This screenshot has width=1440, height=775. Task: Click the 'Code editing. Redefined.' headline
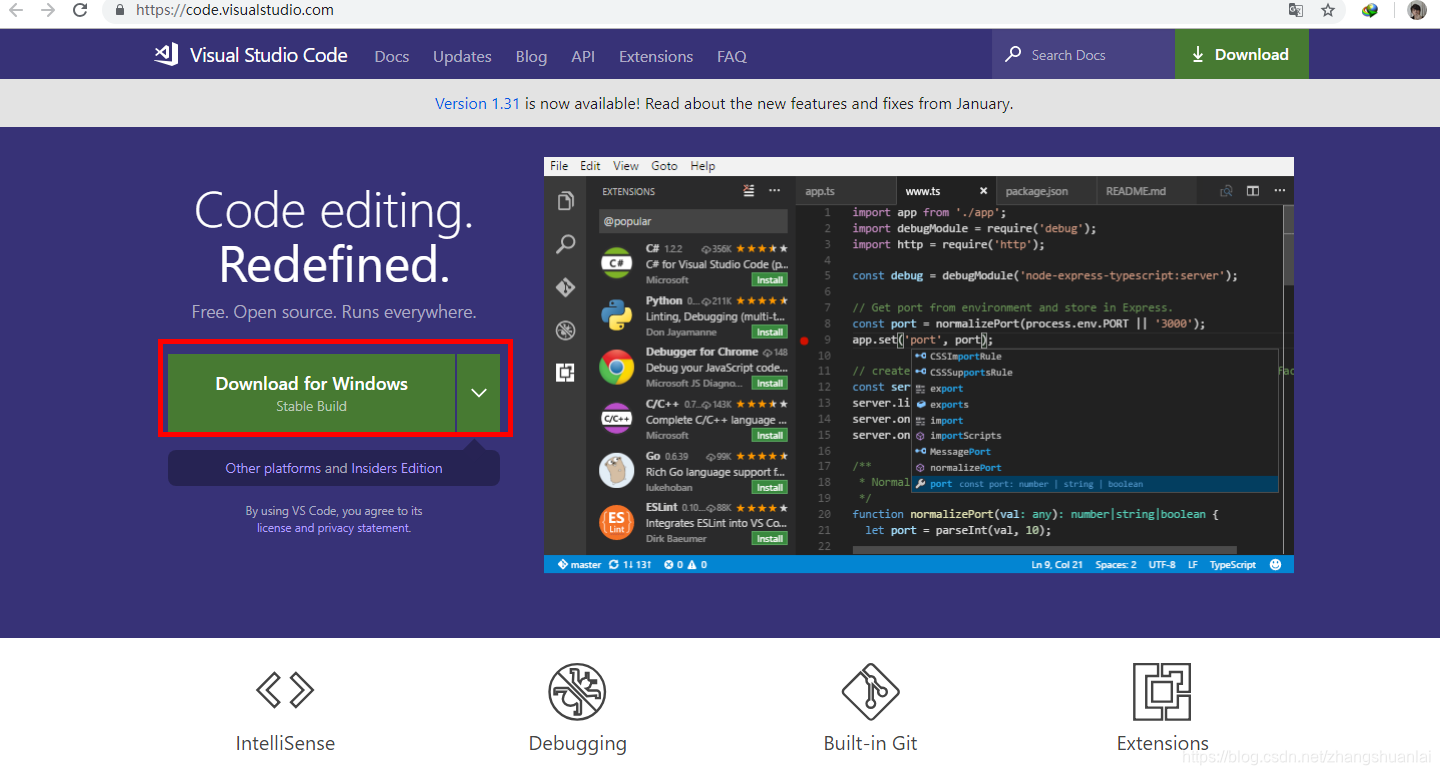(x=334, y=238)
